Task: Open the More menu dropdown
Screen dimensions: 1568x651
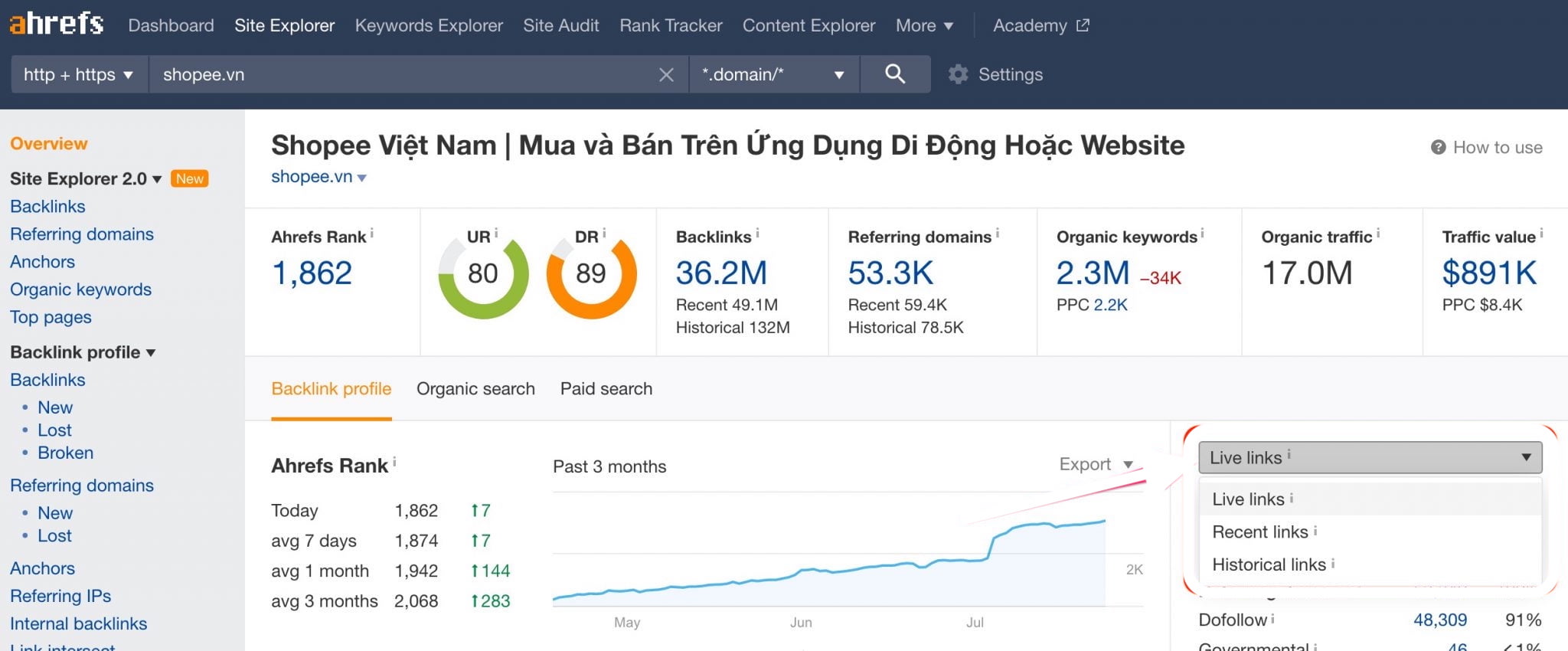Action: [x=924, y=25]
